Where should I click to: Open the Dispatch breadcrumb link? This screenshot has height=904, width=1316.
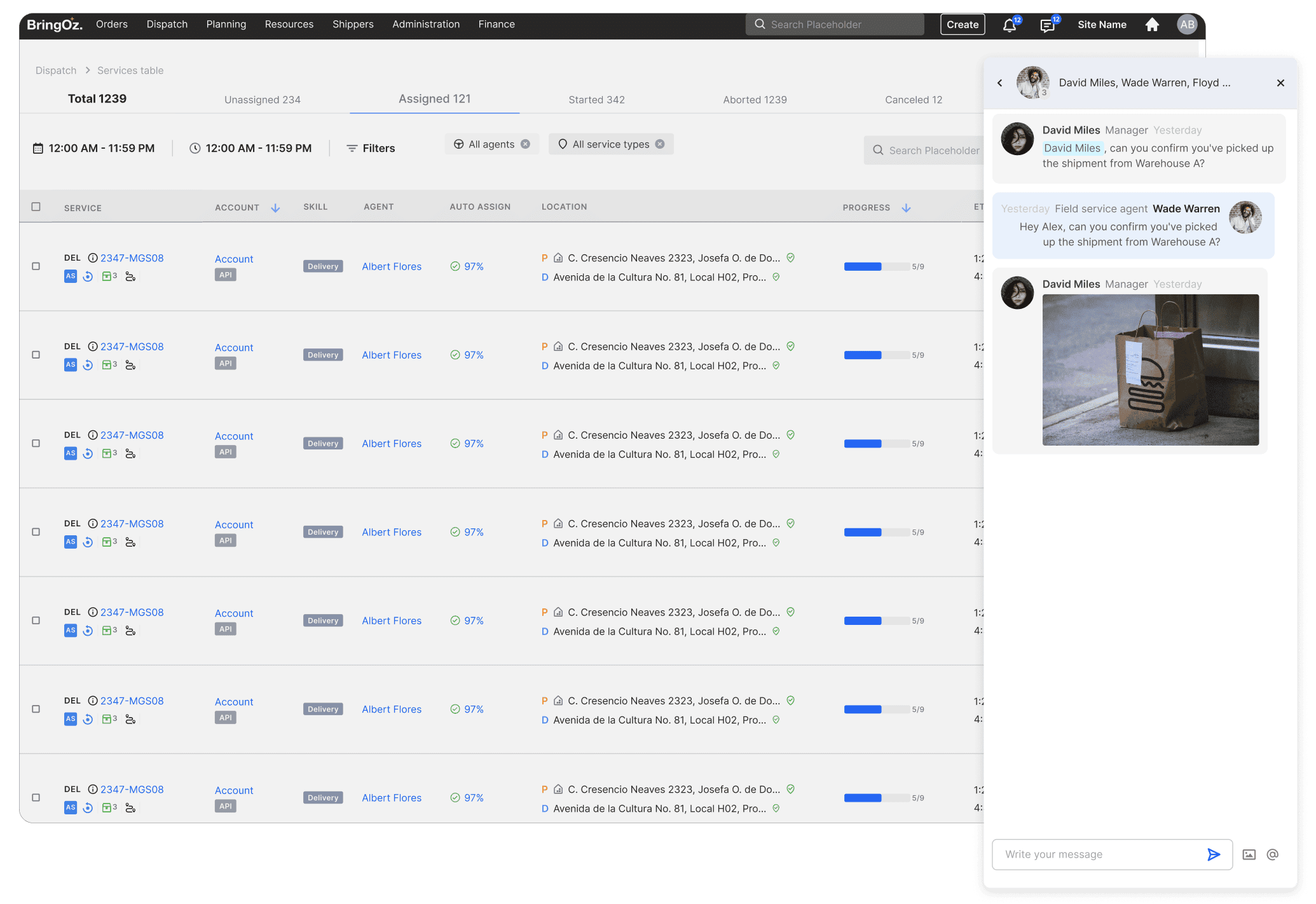56,71
